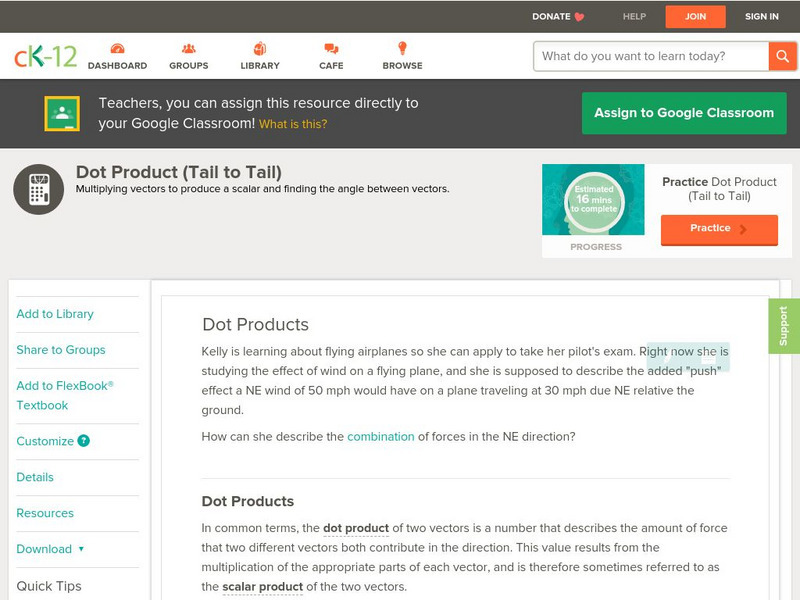
Task: Click the CK-12 logo
Action: pos(45,56)
